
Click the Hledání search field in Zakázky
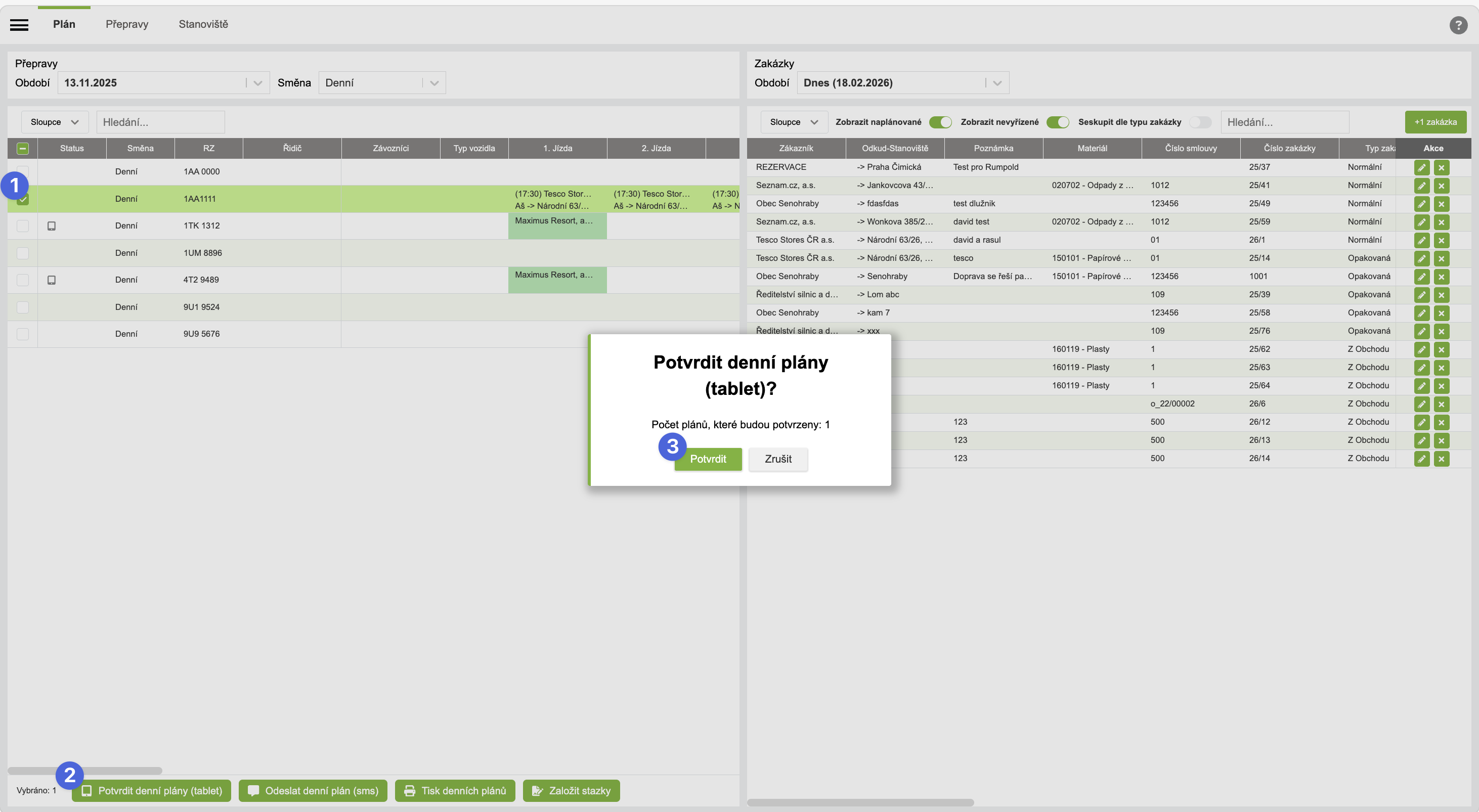(x=1284, y=122)
